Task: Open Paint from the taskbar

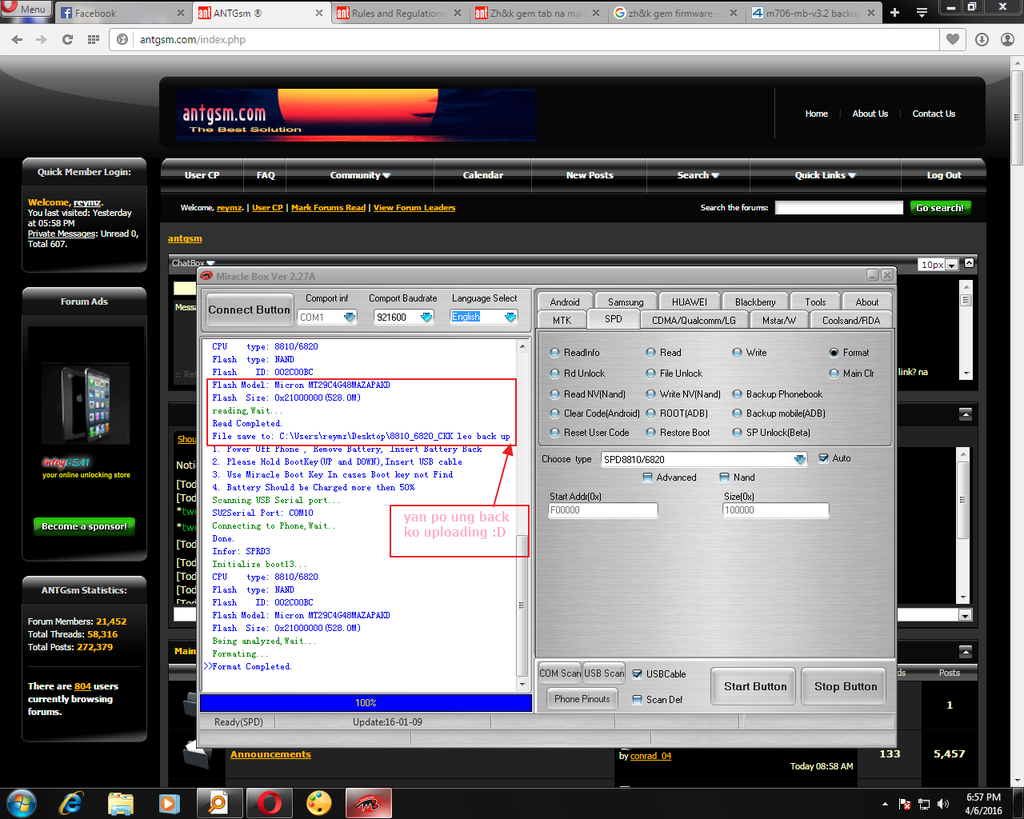Action: coord(319,803)
